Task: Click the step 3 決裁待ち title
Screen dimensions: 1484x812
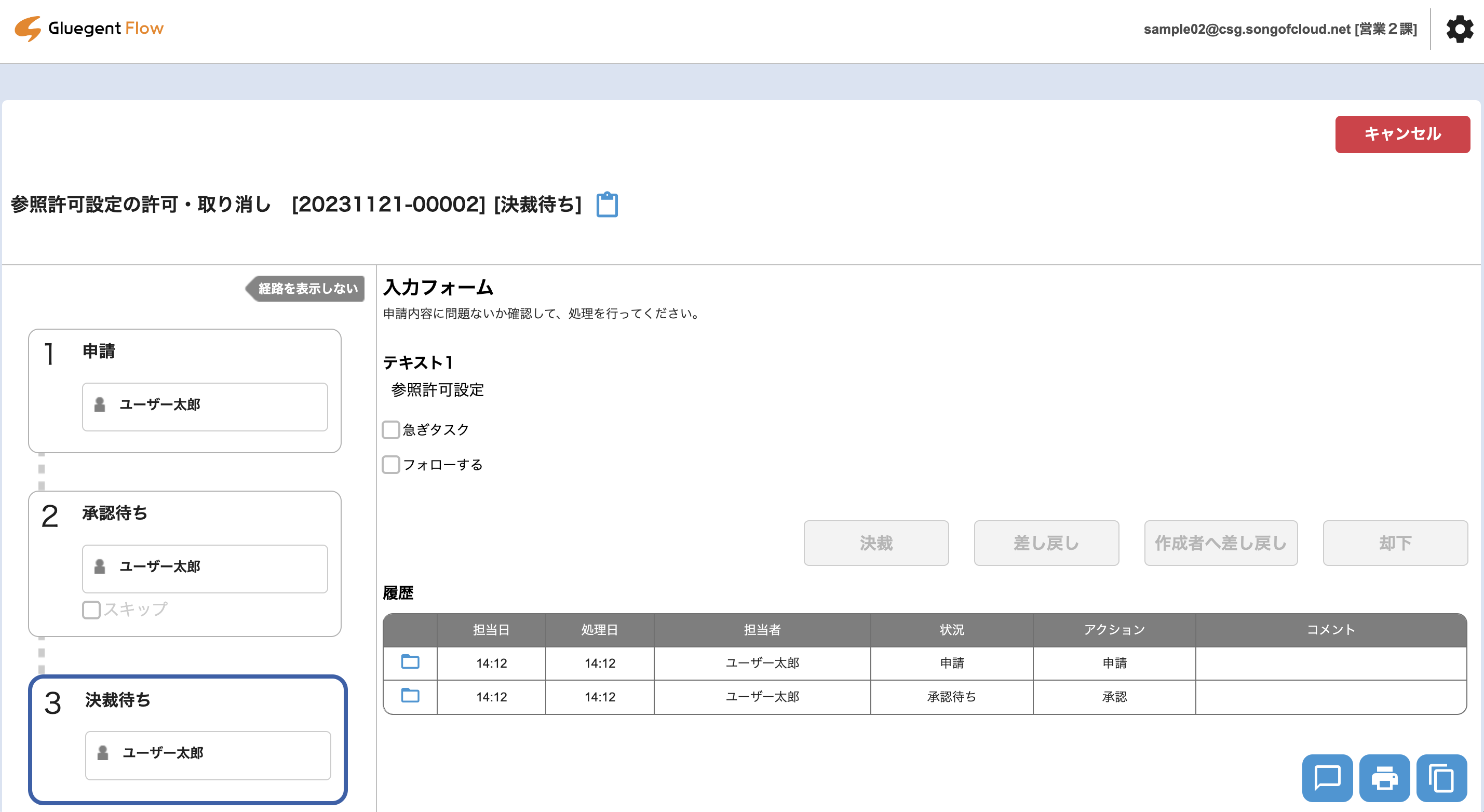Action: pos(118,700)
